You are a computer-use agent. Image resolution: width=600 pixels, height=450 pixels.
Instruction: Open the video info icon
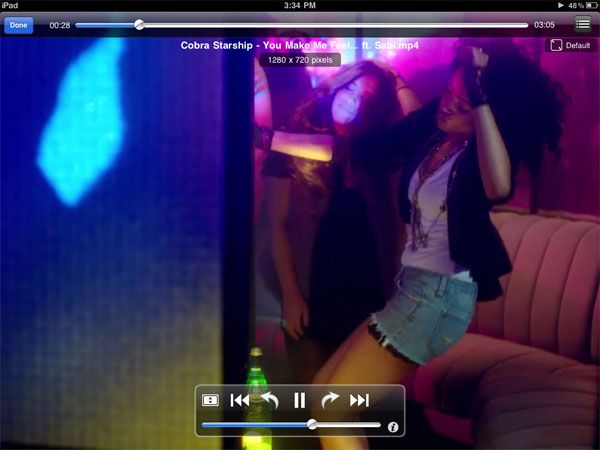tap(393, 427)
